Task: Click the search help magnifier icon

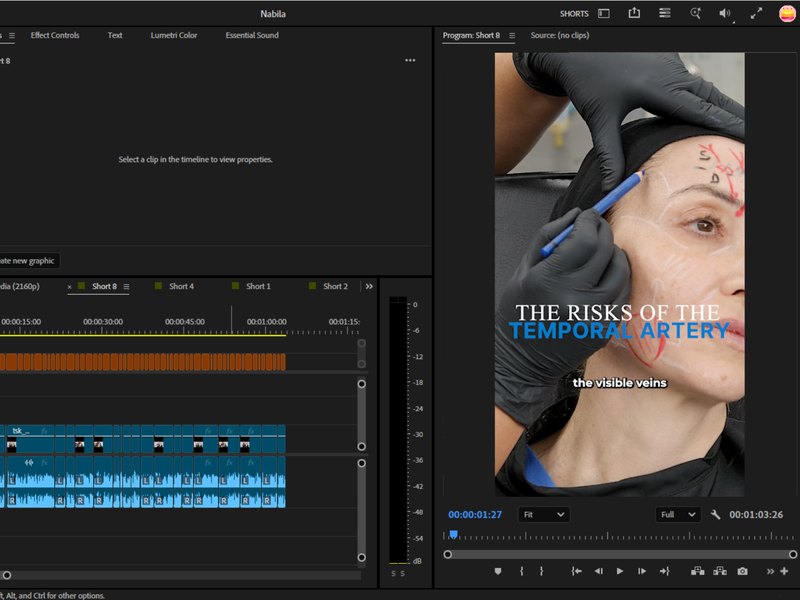Action: (695, 13)
